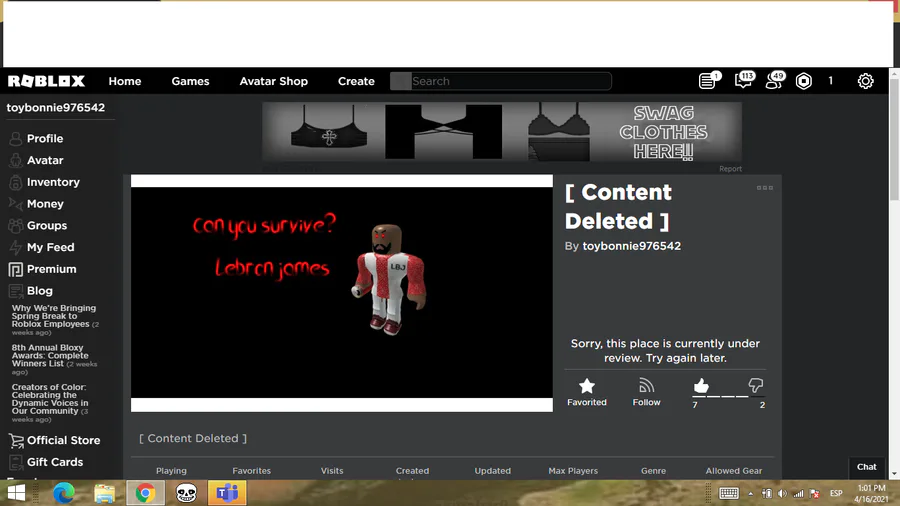900x506 pixels.
Task: Open Microsoft Teams from the taskbar
Action: pos(227,493)
